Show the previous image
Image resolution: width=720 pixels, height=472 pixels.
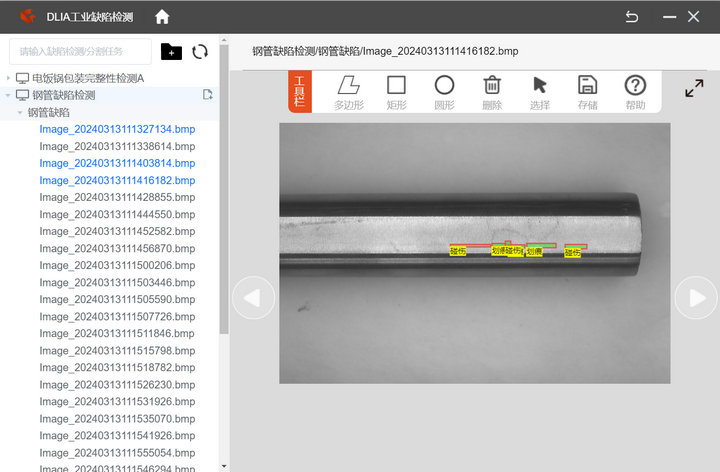[x=253, y=298]
